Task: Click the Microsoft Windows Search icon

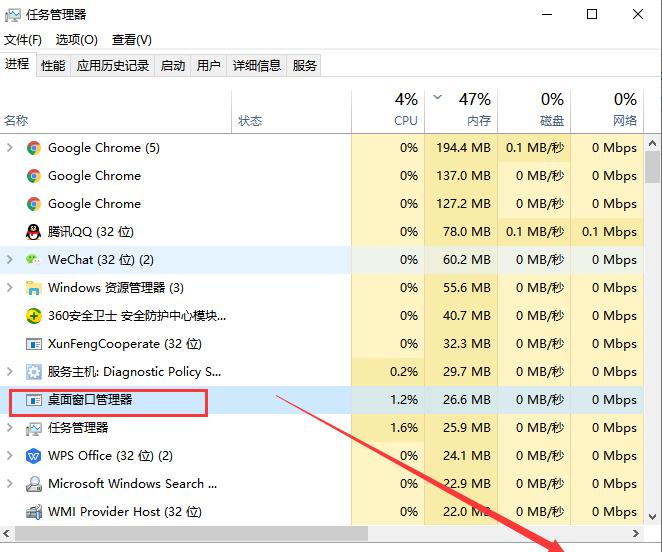Action: pyautogui.click(x=34, y=484)
